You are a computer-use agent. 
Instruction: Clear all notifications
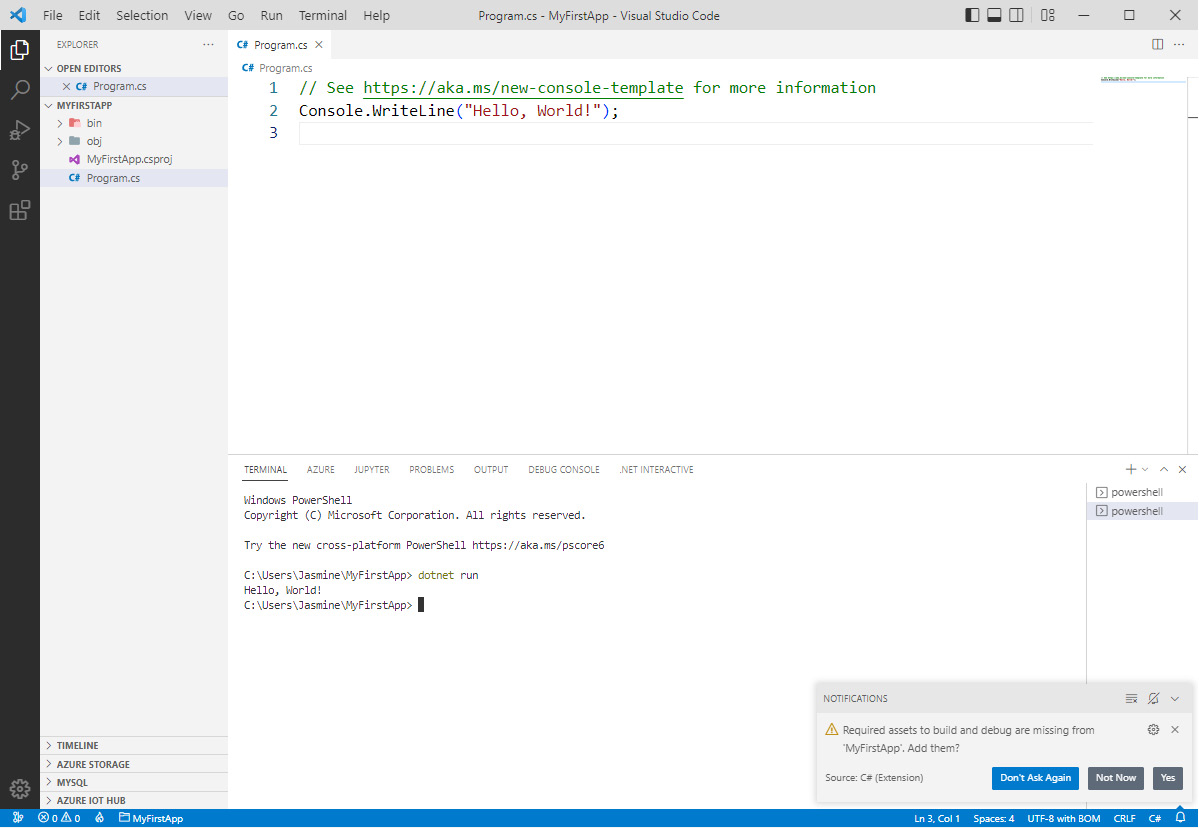coord(1132,699)
